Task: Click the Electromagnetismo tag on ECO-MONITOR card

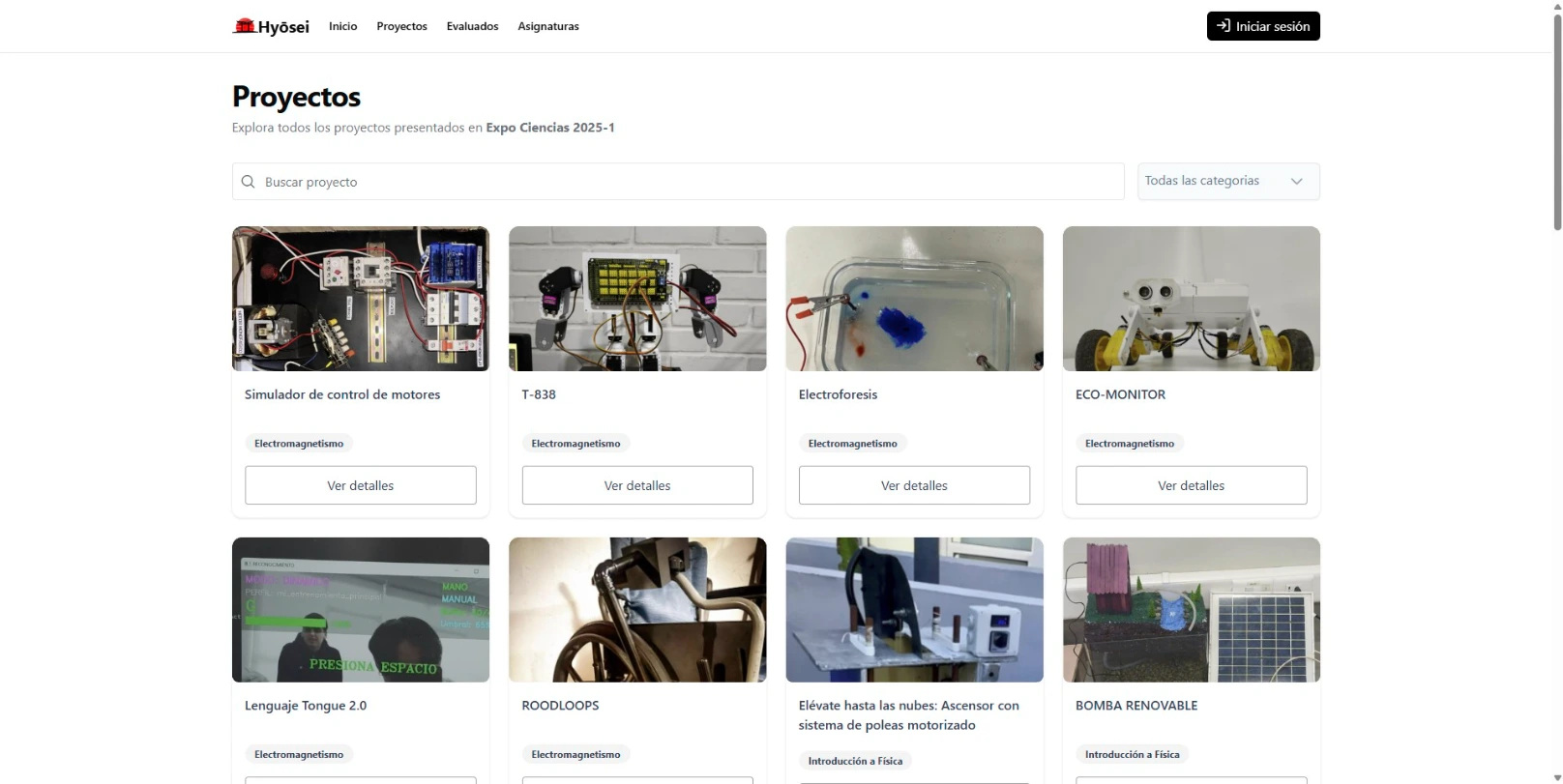Action: (x=1130, y=444)
